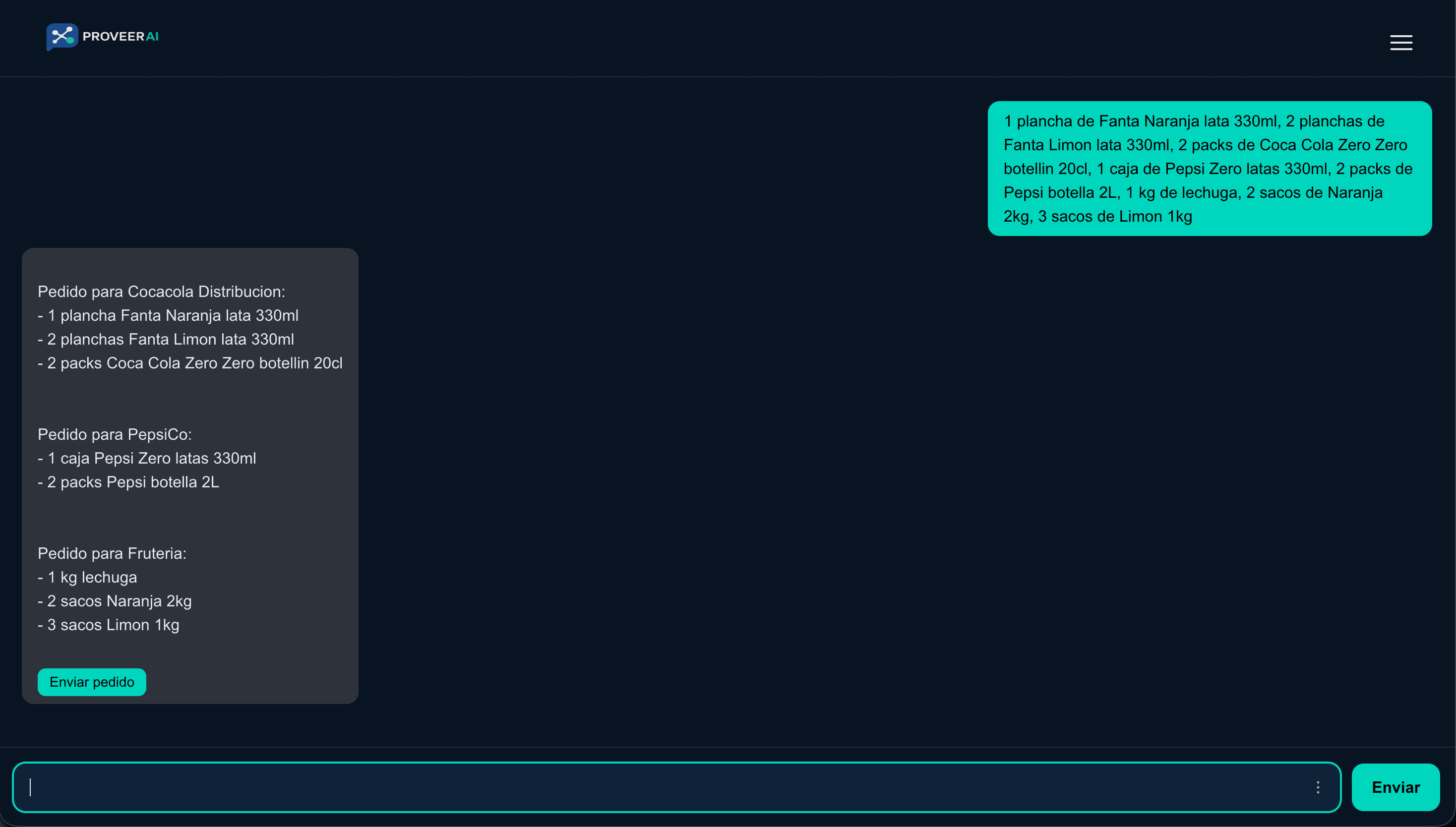Click the 'Pedido para Fruteria:' heading

click(x=112, y=554)
